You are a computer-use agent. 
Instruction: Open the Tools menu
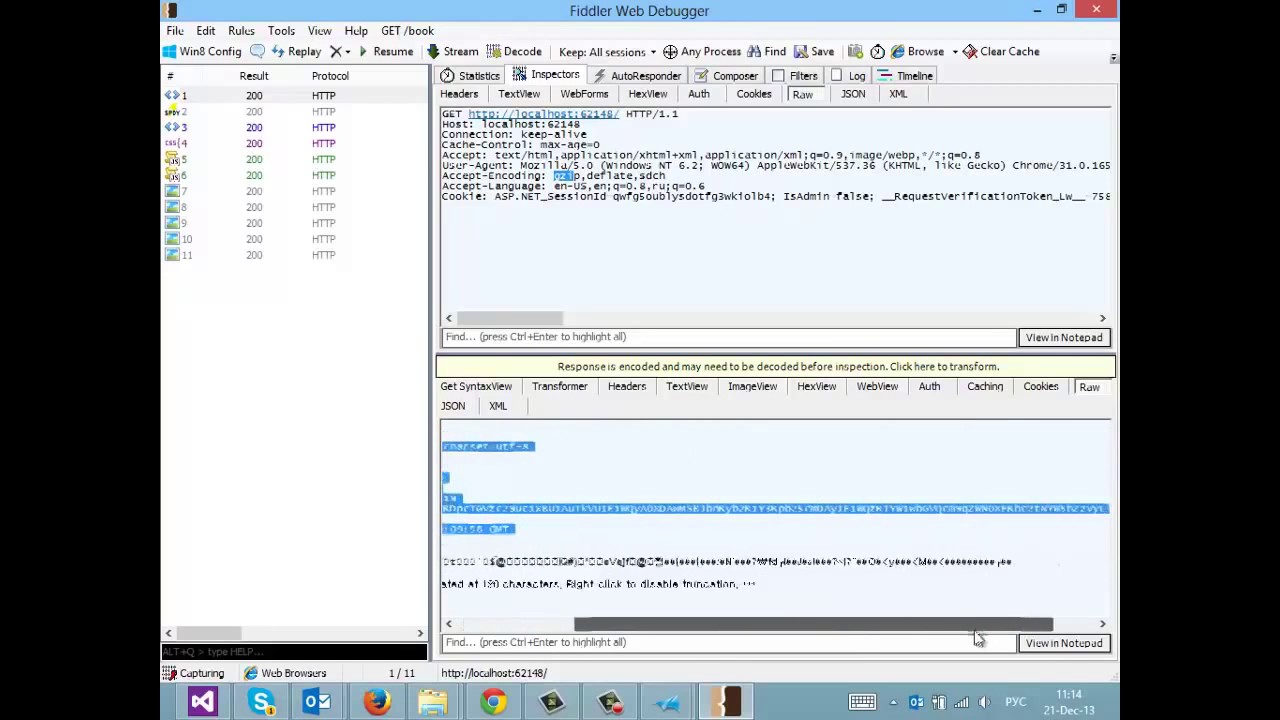click(281, 31)
